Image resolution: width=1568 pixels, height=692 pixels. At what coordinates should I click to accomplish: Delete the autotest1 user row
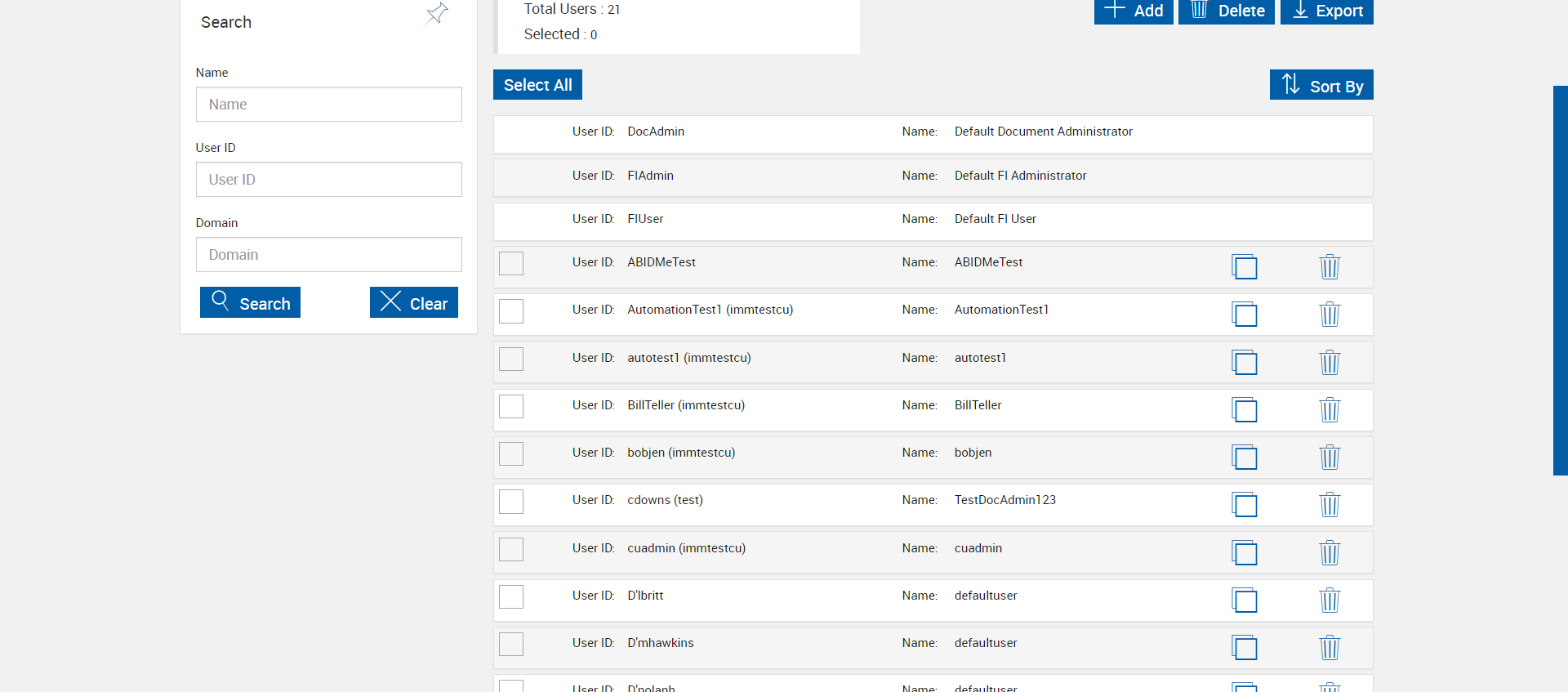pyautogui.click(x=1330, y=362)
